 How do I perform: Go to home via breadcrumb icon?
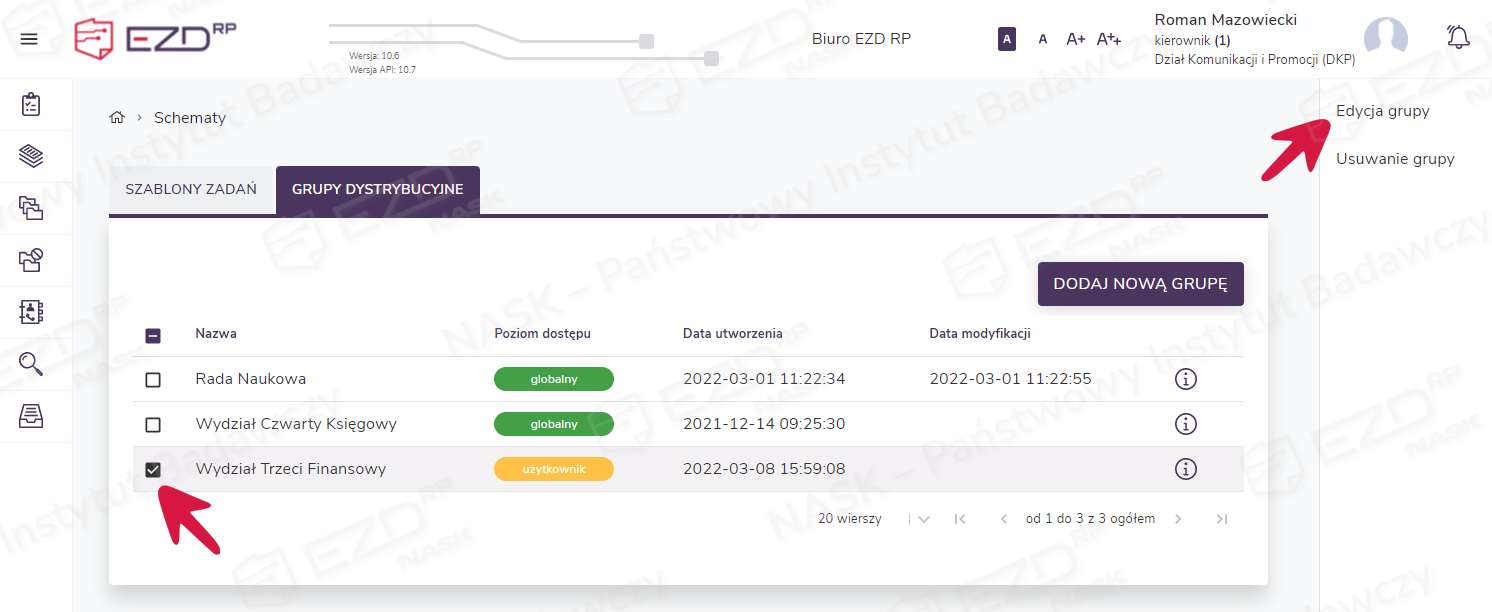coord(117,118)
